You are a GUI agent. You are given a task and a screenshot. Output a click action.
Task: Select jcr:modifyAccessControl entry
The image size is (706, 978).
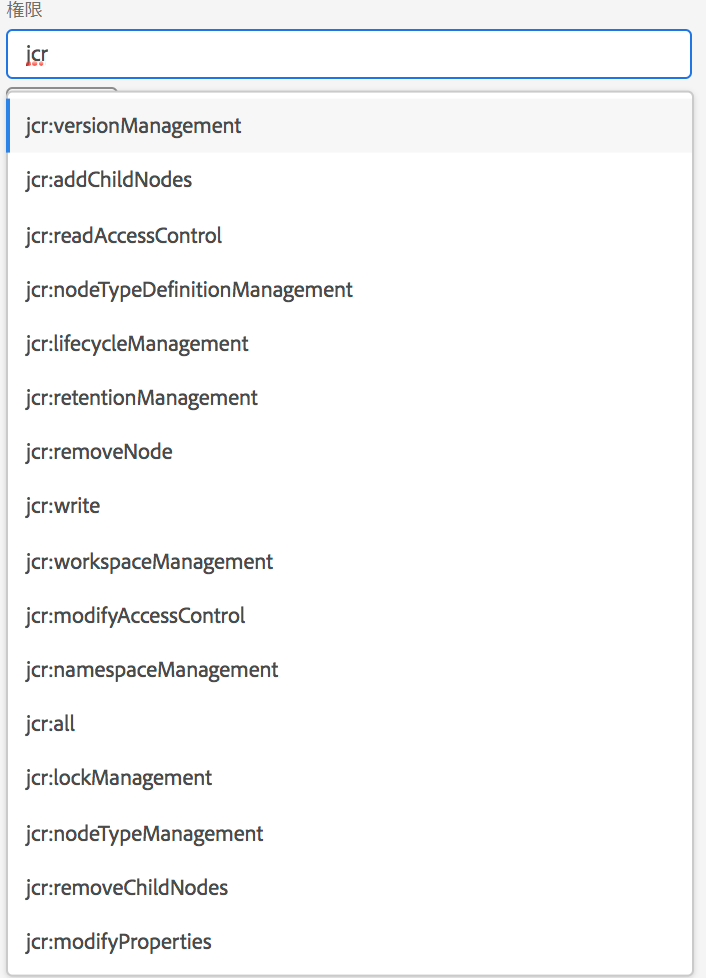tap(135, 616)
